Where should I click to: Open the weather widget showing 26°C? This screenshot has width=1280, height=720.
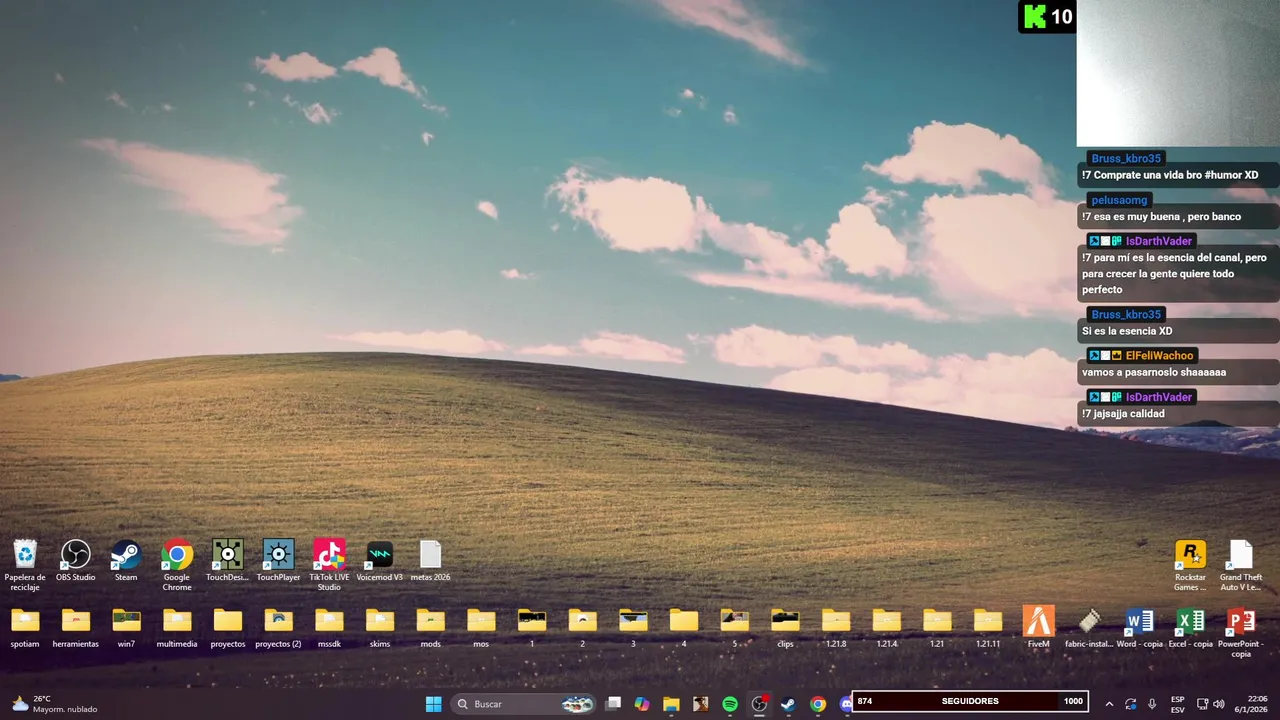(x=55, y=704)
